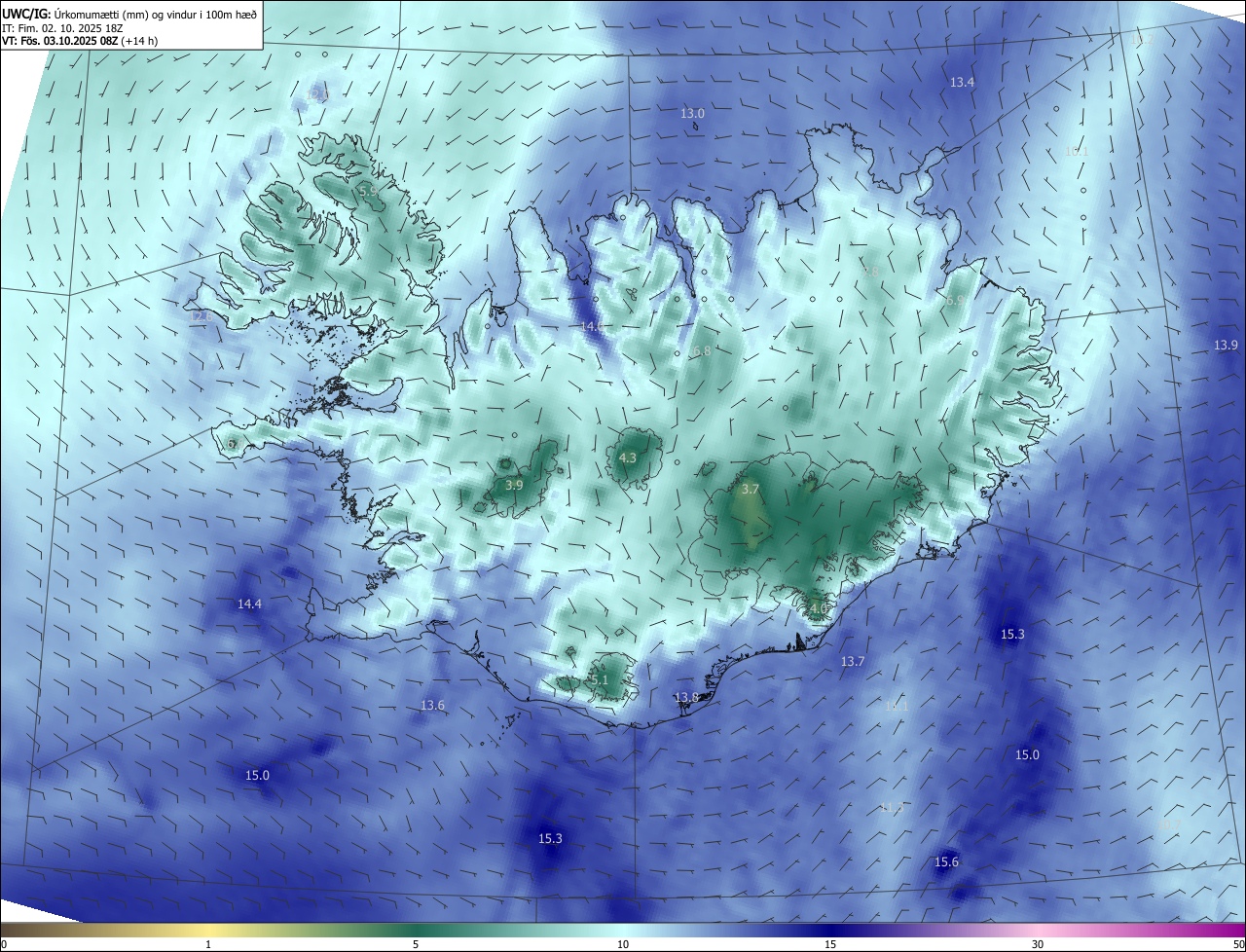Click the precipitable water color scale bar
The image size is (1246, 952).
[x=623, y=930]
